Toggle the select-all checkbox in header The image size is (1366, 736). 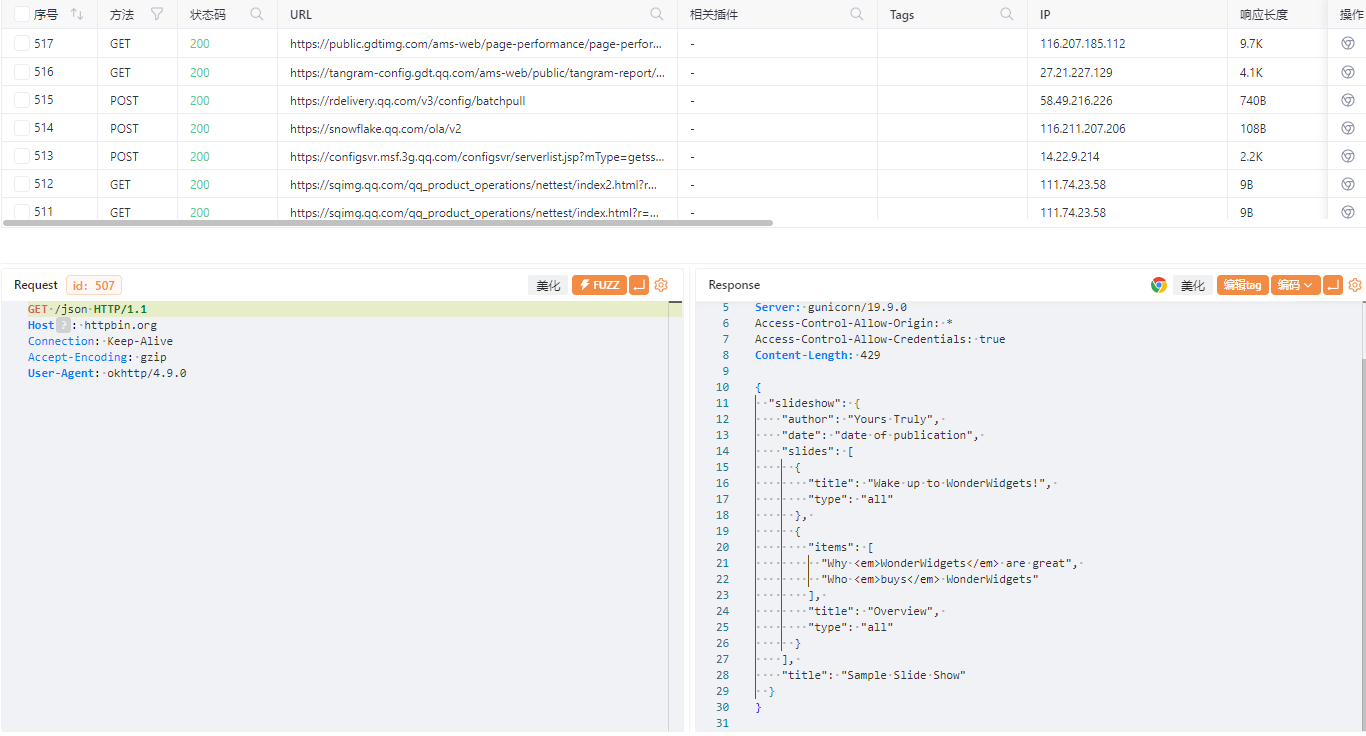click(x=22, y=14)
